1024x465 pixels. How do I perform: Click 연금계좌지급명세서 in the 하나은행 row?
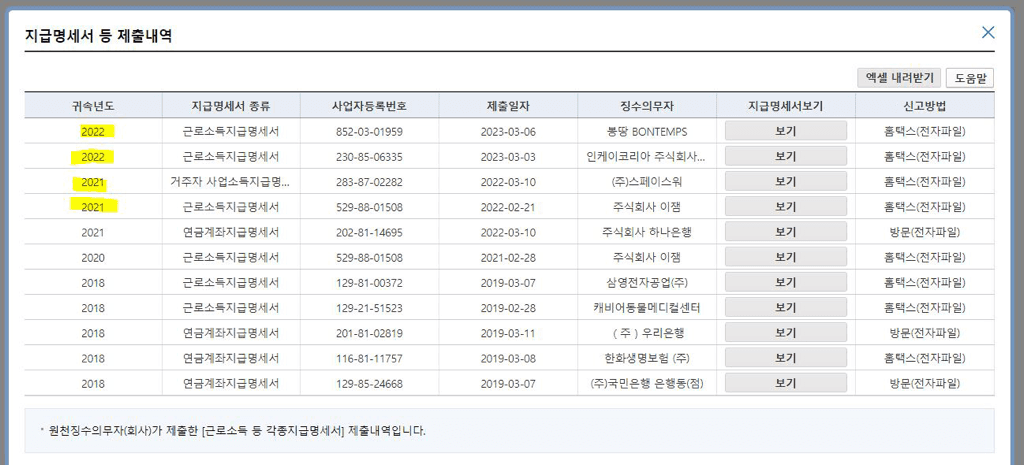231,232
